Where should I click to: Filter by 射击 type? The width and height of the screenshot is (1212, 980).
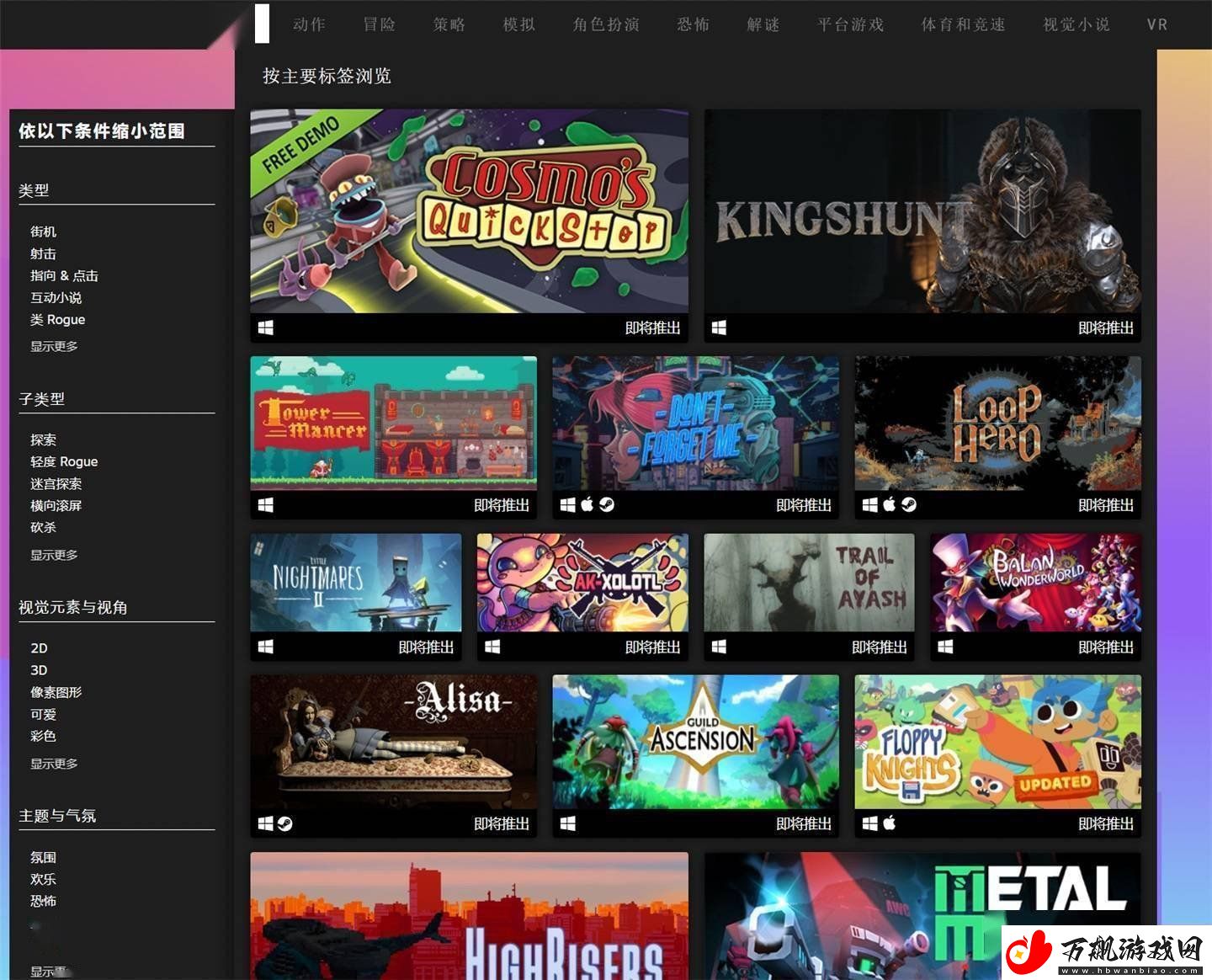point(44,253)
